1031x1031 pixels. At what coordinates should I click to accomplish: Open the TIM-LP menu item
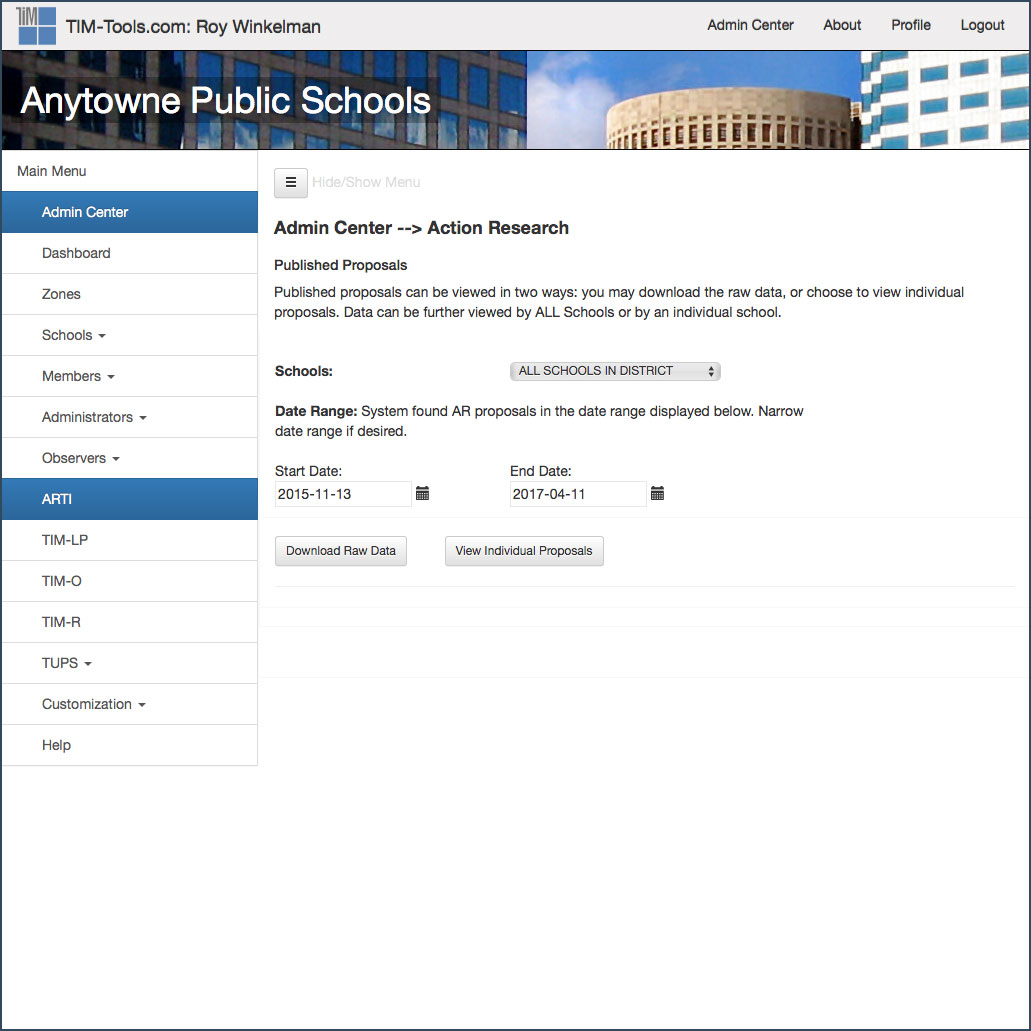click(x=130, y=540)
